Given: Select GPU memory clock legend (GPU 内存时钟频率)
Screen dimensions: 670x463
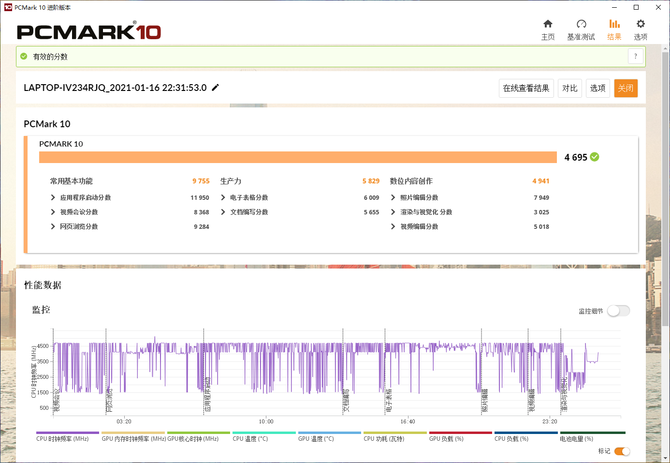Looking at the screenshot, I should [x=133, y=437].
